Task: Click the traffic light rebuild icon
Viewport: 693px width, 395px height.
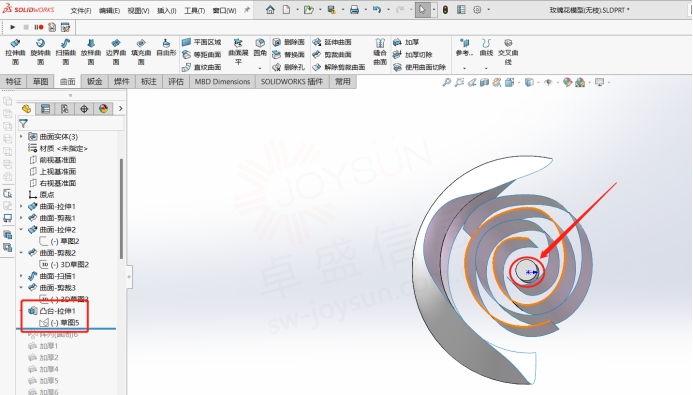Action: coord(446,10)
